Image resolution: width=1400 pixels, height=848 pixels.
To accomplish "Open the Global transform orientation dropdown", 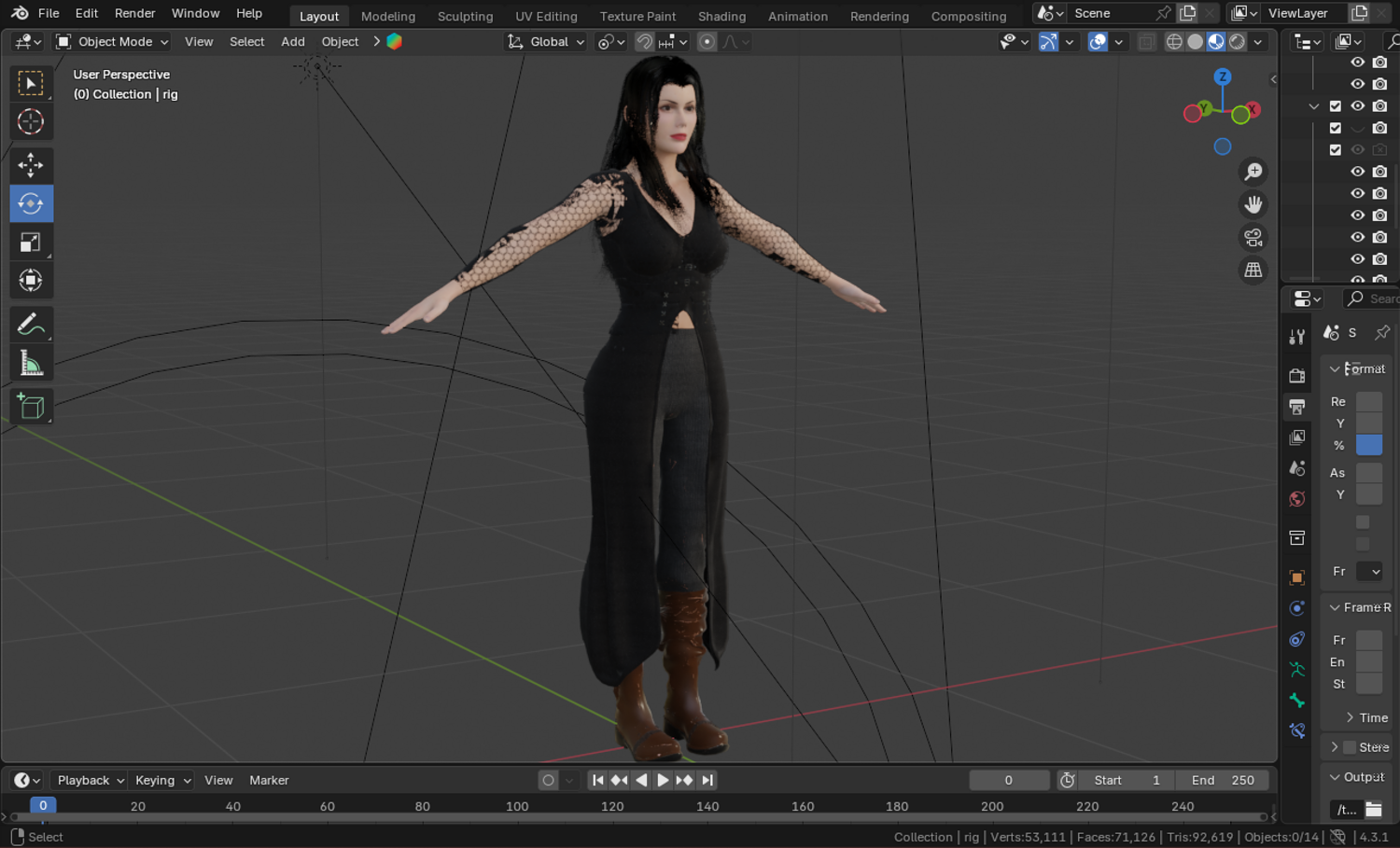I will point(546,42).
